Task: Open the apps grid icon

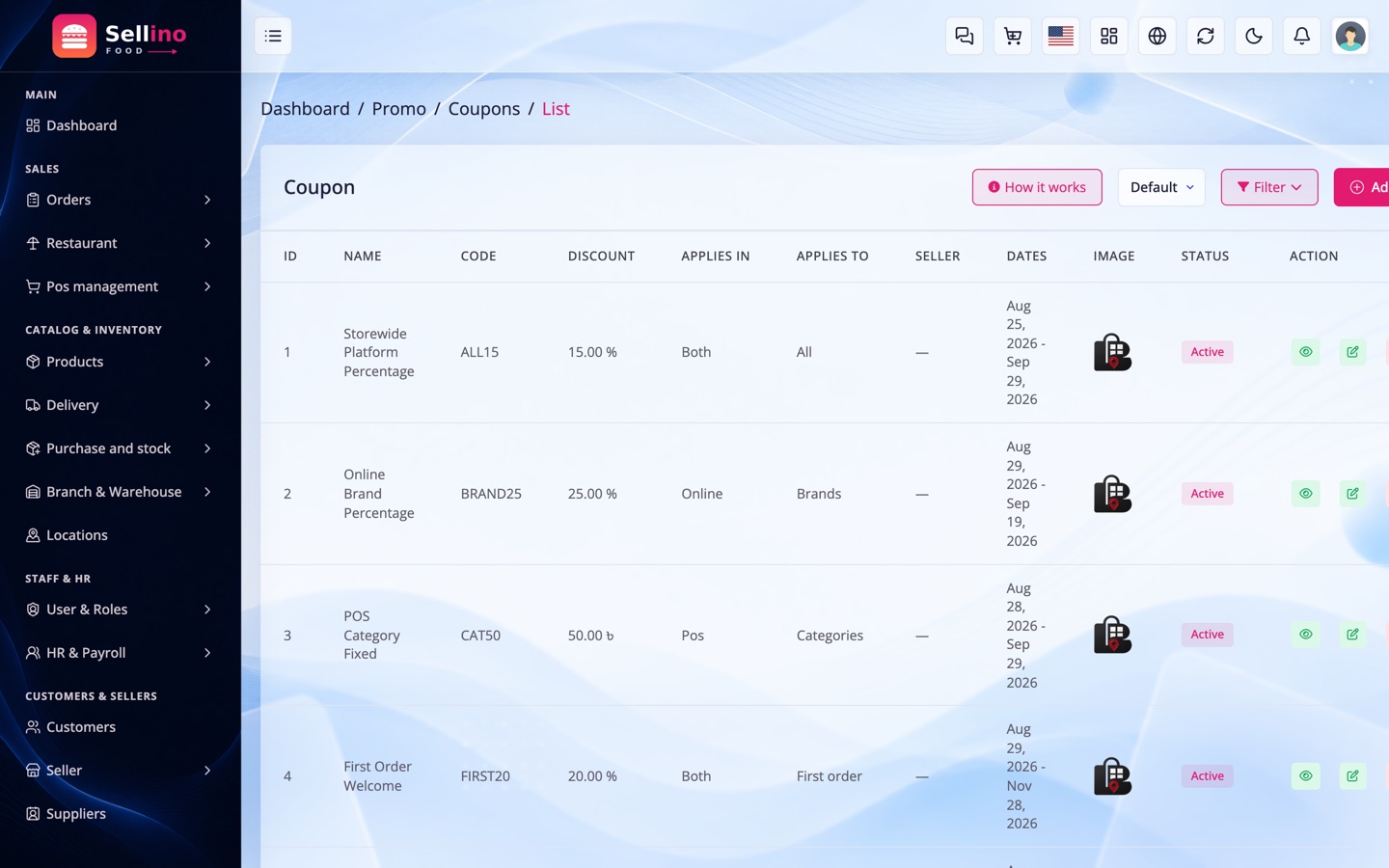Action: (1108, 36)
